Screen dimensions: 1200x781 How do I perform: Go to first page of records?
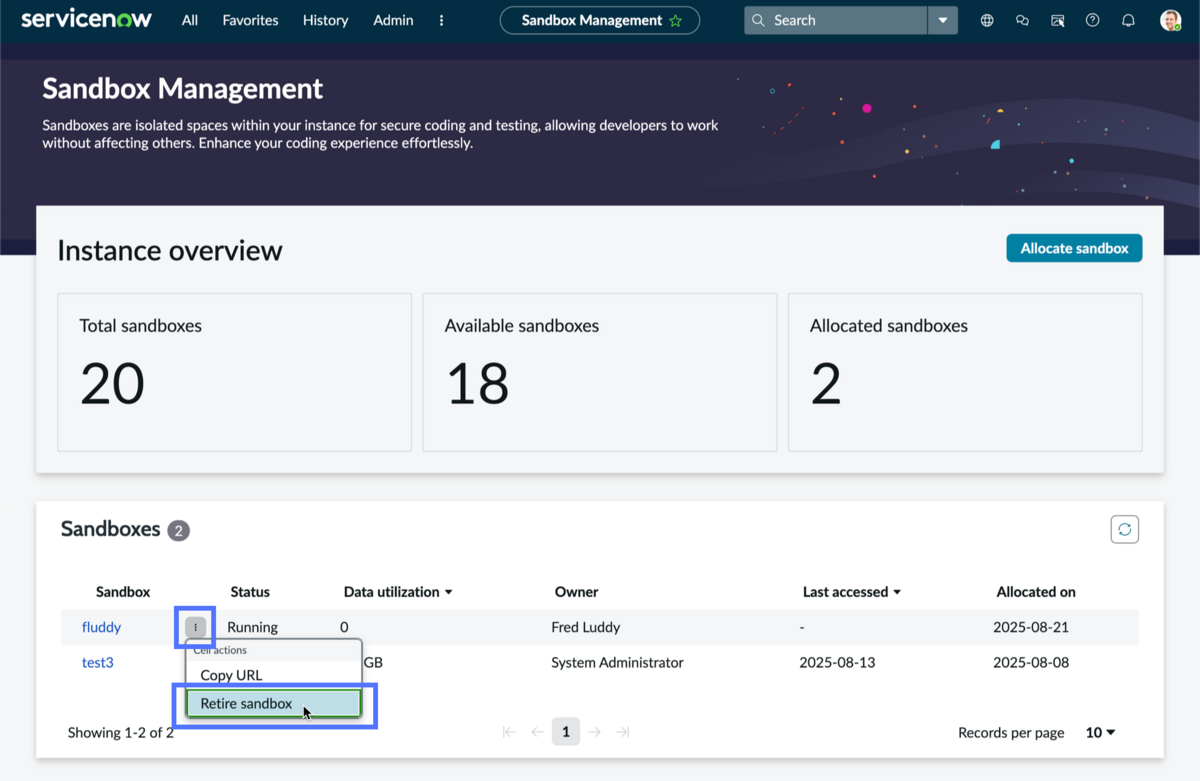[509, 732]
